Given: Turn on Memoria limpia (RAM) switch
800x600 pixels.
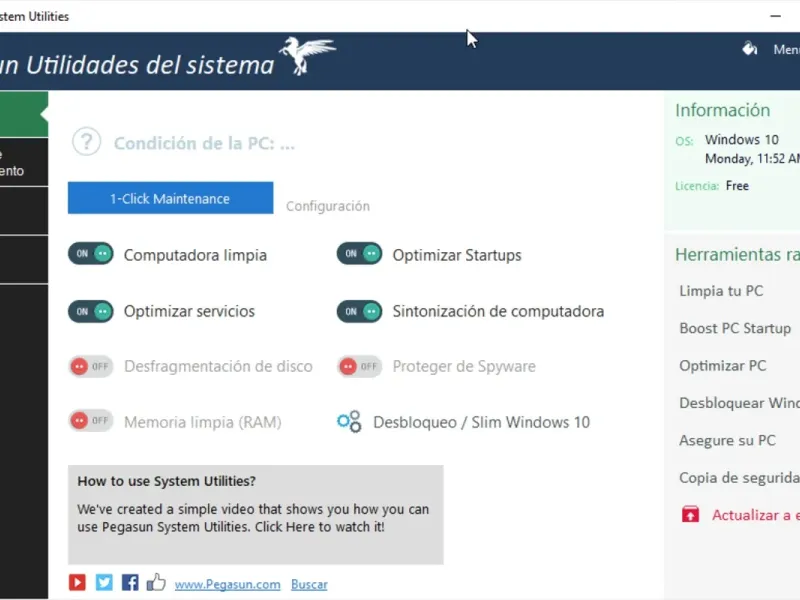Looking at the screenshot, I should pos(91,421).
